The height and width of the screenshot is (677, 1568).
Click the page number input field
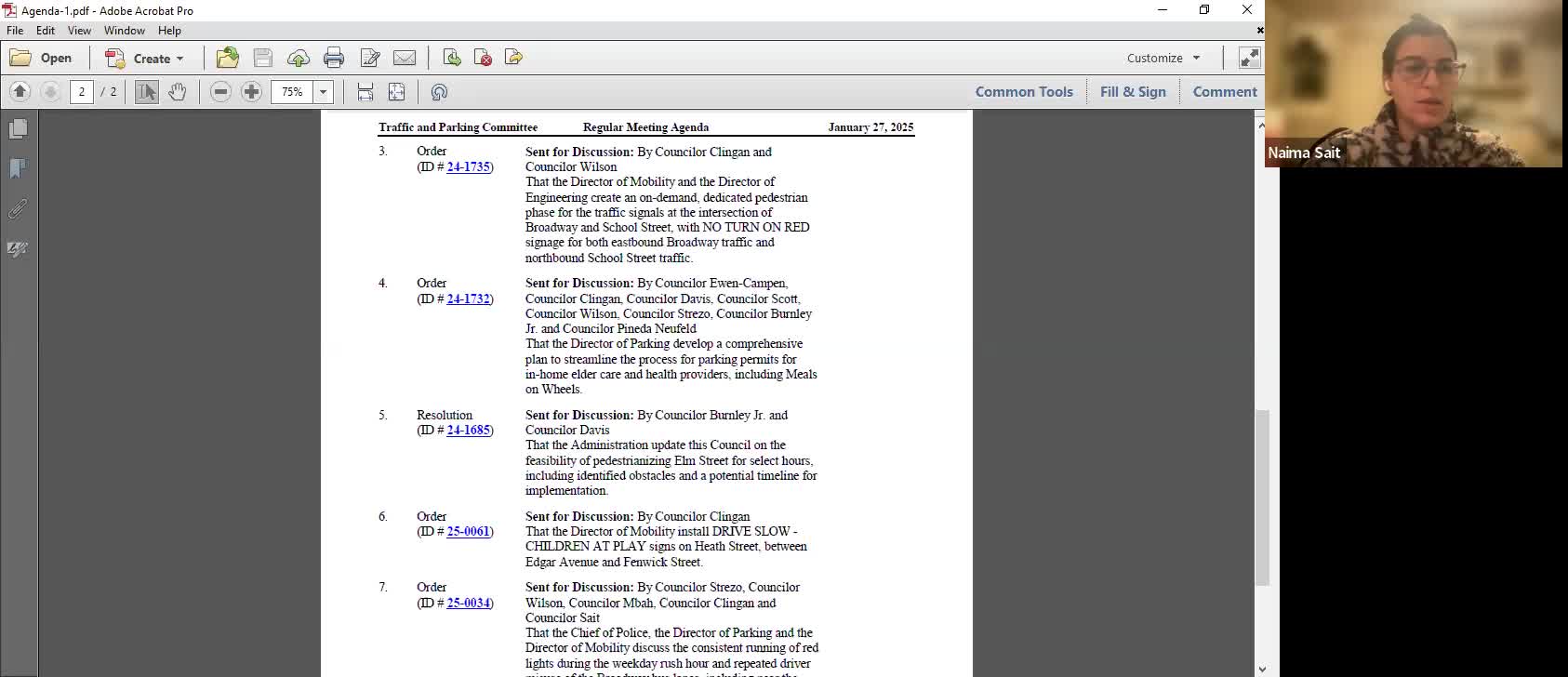82,92
